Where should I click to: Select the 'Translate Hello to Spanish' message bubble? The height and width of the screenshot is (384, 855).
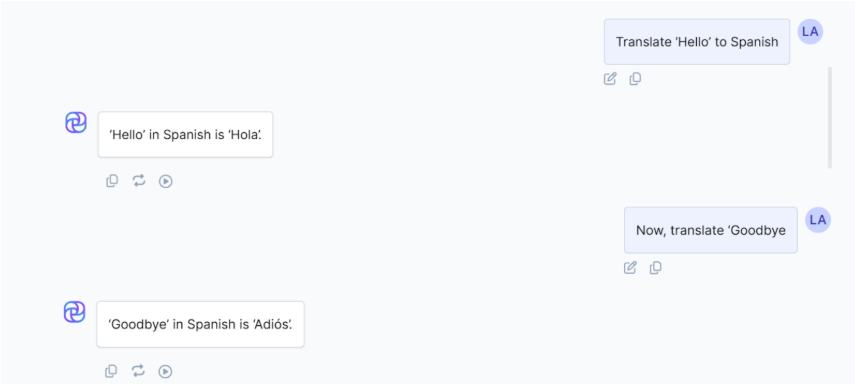point(697,42)
